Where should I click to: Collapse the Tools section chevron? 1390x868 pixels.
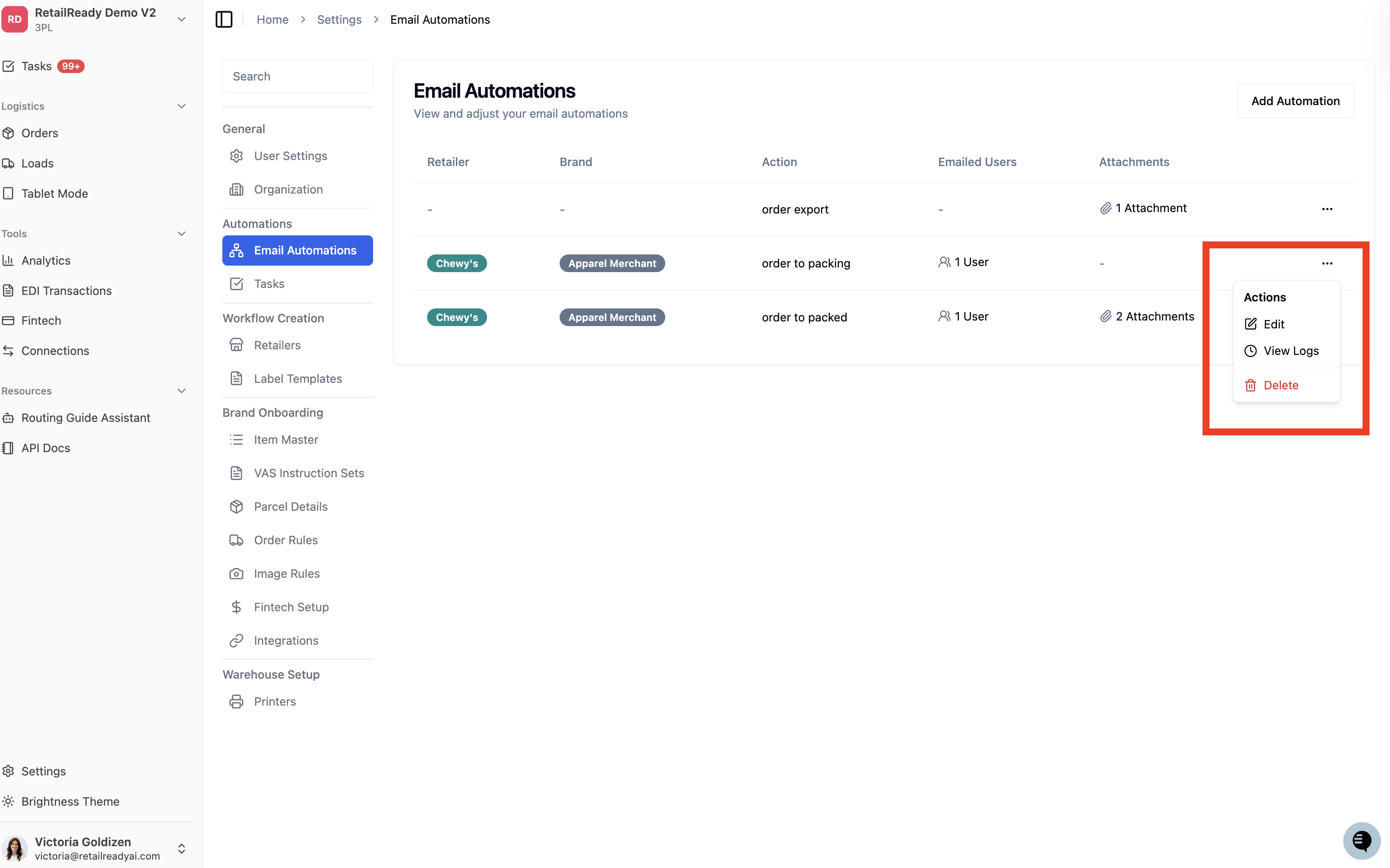tap(181, 234)
